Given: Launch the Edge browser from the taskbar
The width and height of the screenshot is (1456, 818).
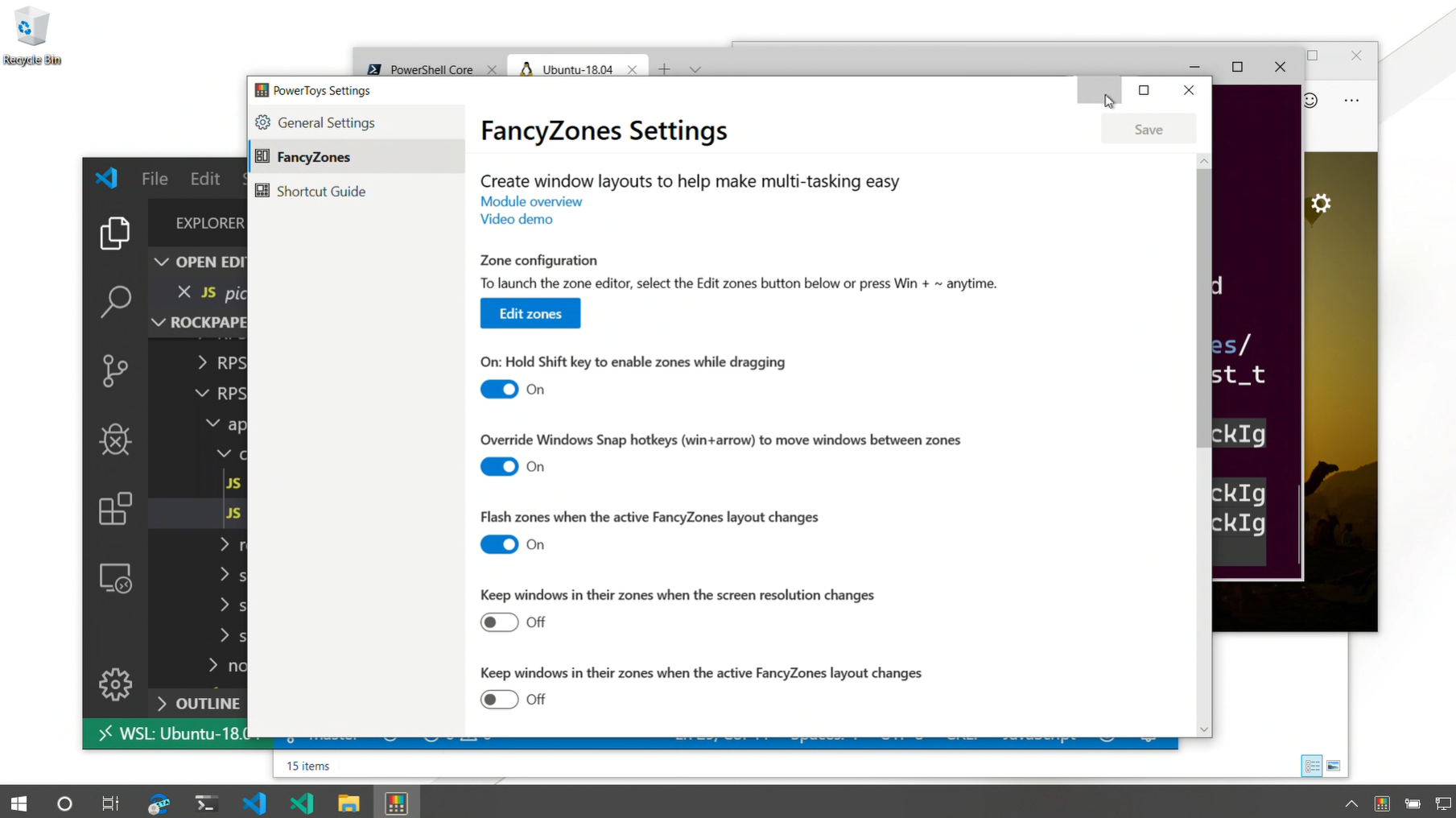Looking at the screenshot, I should pos(159,804).
